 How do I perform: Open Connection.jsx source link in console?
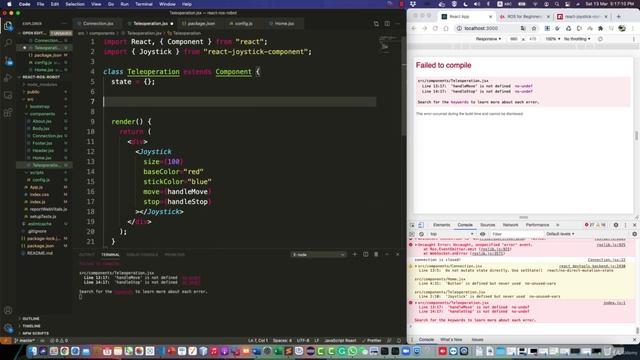pos(607,260)
